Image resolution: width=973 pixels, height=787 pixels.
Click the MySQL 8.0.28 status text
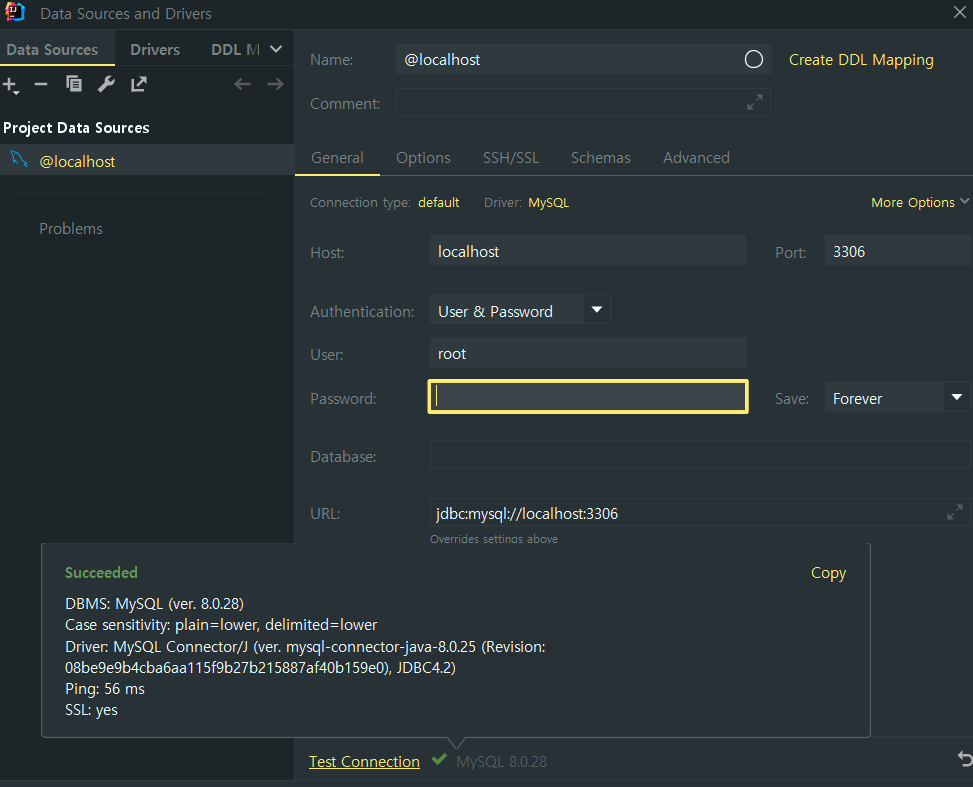[501, 762]
